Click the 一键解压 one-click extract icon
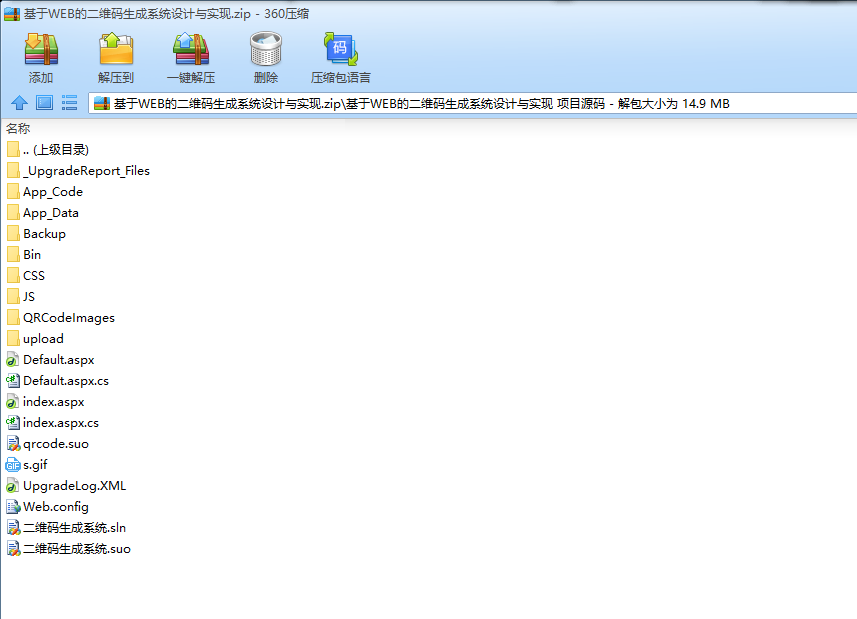 point(191,49)
